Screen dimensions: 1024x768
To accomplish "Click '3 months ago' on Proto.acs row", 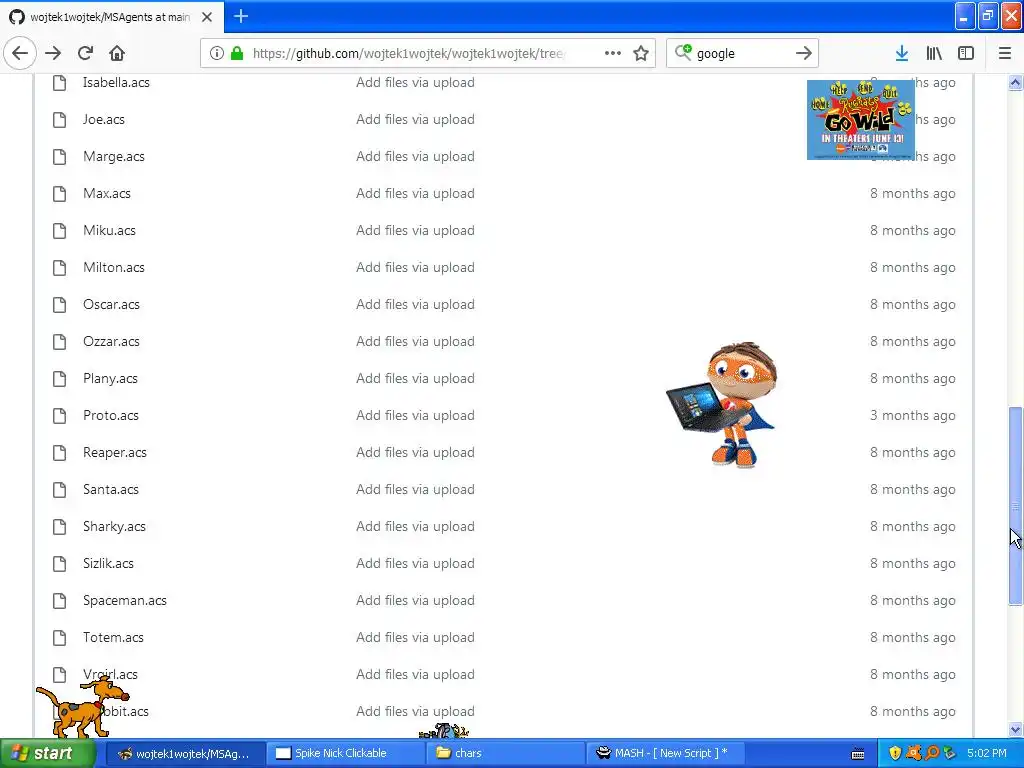I will pyautogui.click(x=912, y=415).
